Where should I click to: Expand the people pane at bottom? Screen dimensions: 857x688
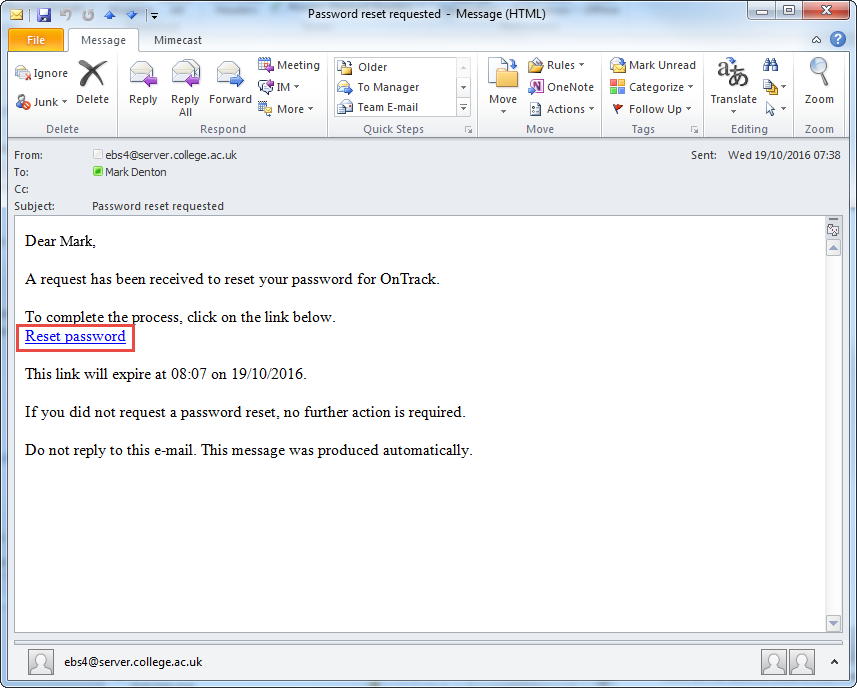[835, 662]
